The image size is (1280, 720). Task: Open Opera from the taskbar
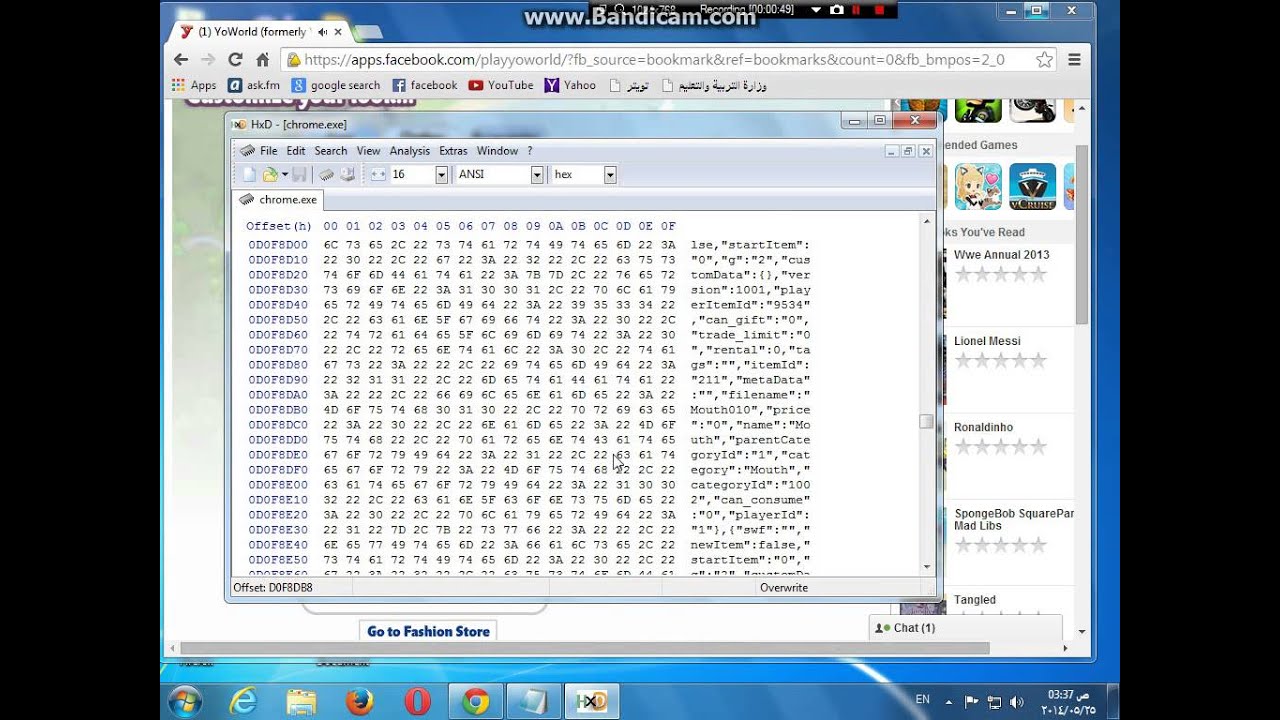click(x=417, y=701)
